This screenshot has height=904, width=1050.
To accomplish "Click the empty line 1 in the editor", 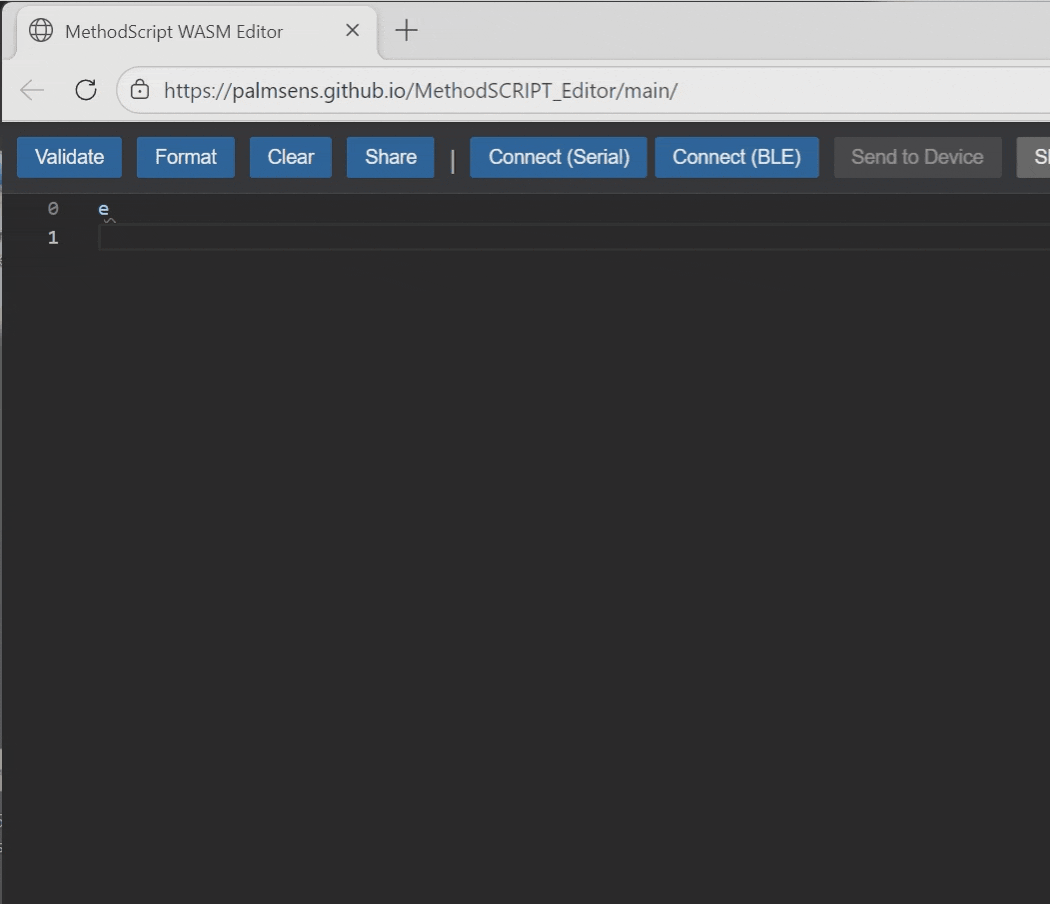I will [x=500, y=238].
